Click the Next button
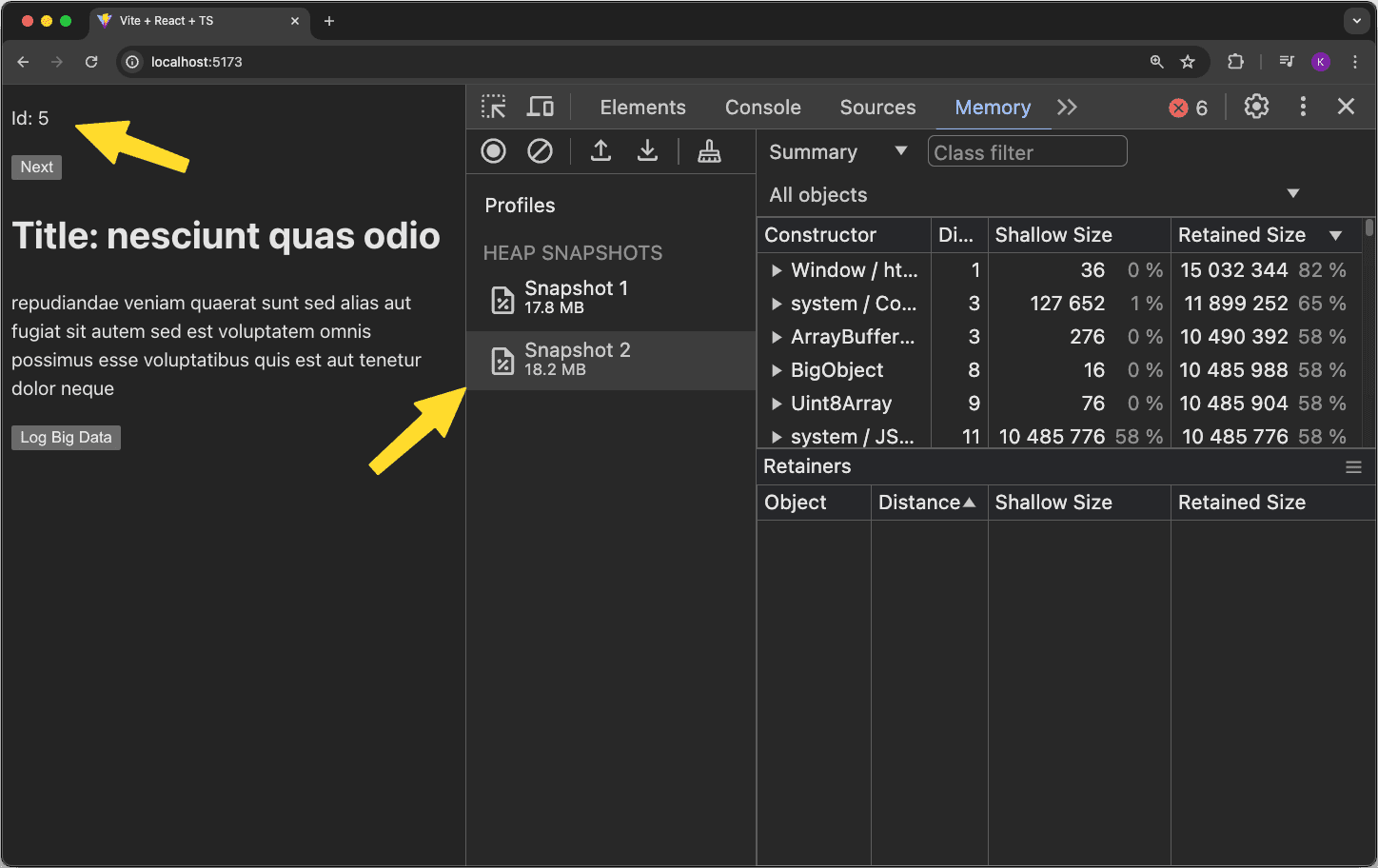 (x=37, y=167)
